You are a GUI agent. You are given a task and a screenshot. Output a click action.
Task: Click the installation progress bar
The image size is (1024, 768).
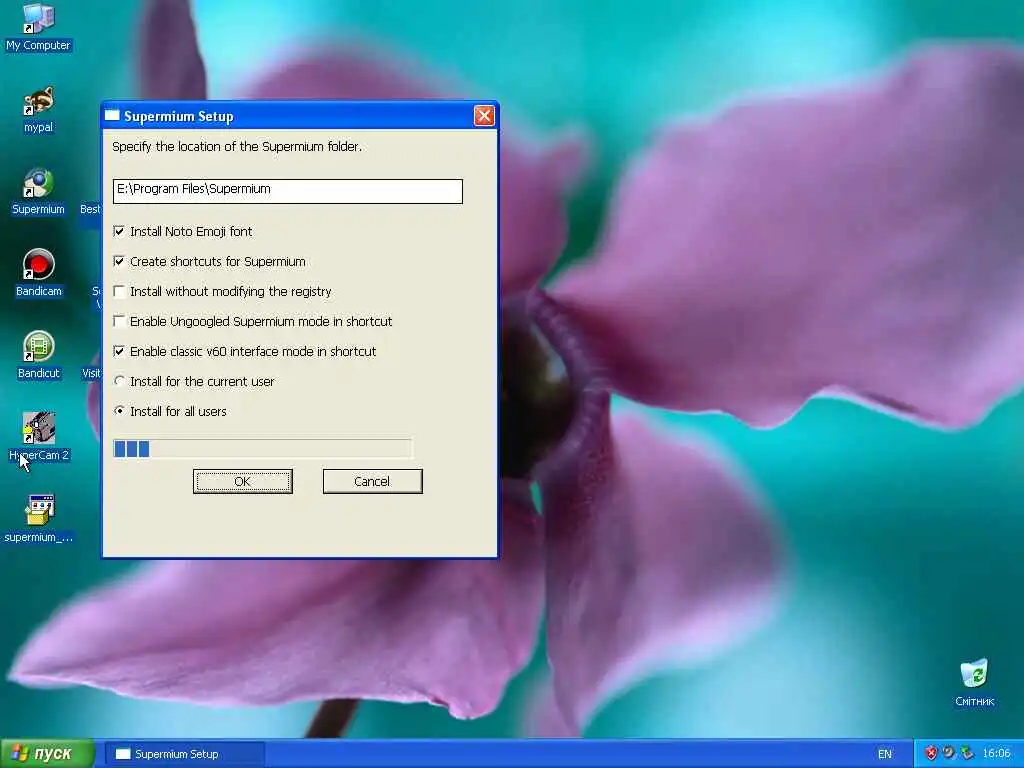point(263,449)
